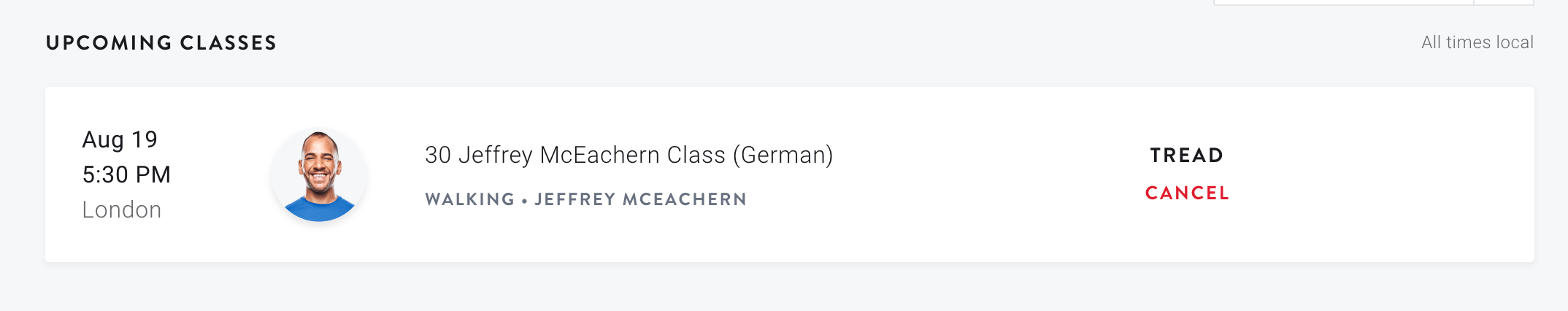Select the WALKING category label
The image size is (1568, 311).
point(470,199)
